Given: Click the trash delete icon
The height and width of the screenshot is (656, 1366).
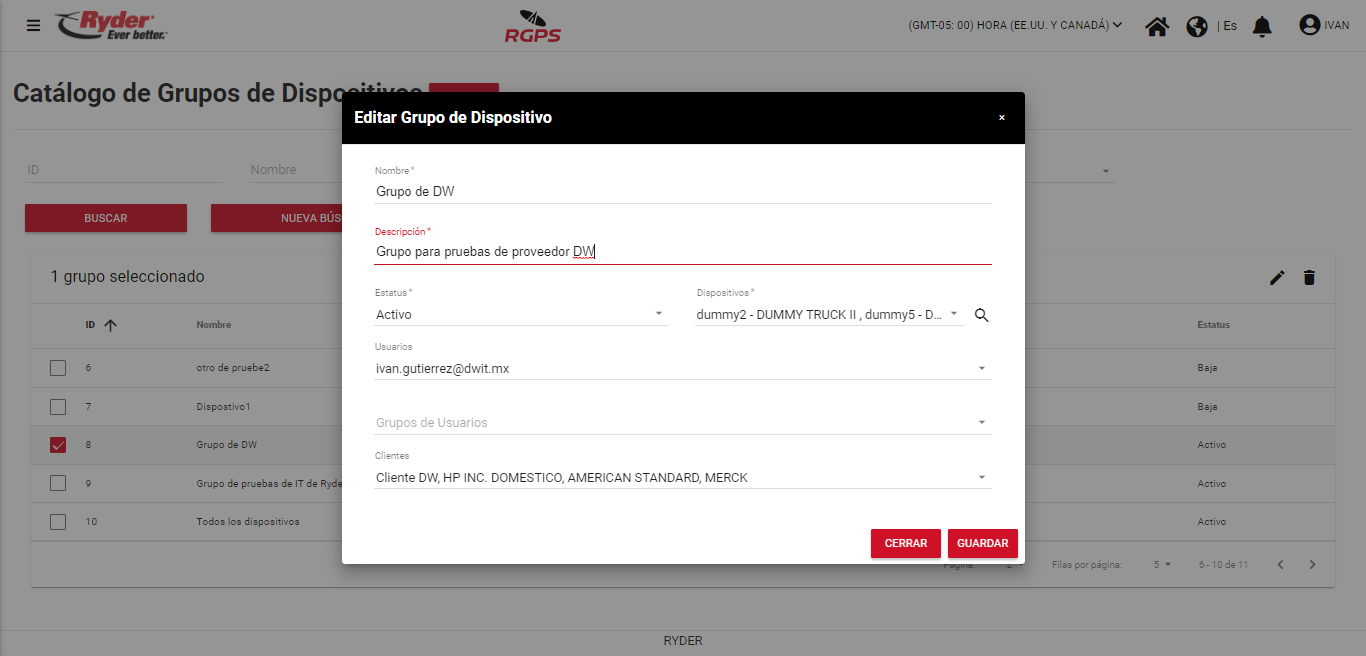Looking at the screenshot, I should [x=1309, y=278].
